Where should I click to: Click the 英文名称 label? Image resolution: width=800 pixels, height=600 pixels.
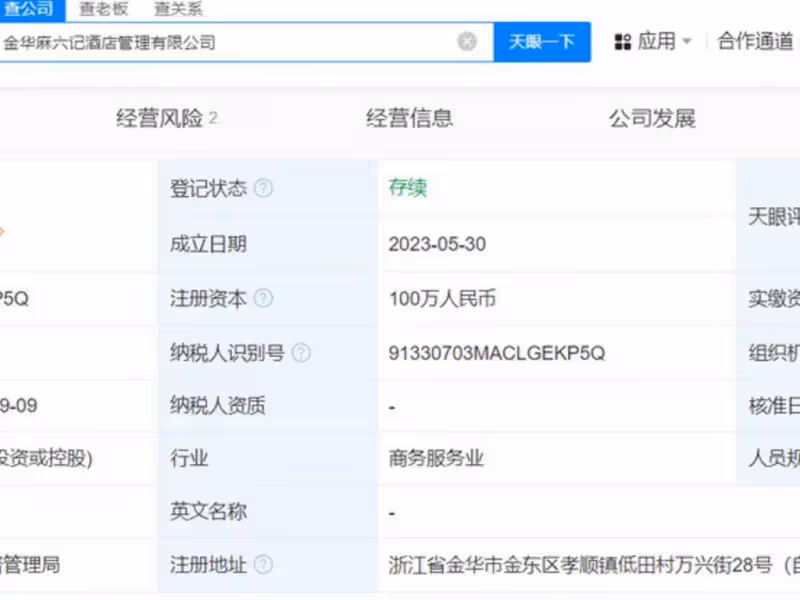pyautogui.click(x=208, y=511)
